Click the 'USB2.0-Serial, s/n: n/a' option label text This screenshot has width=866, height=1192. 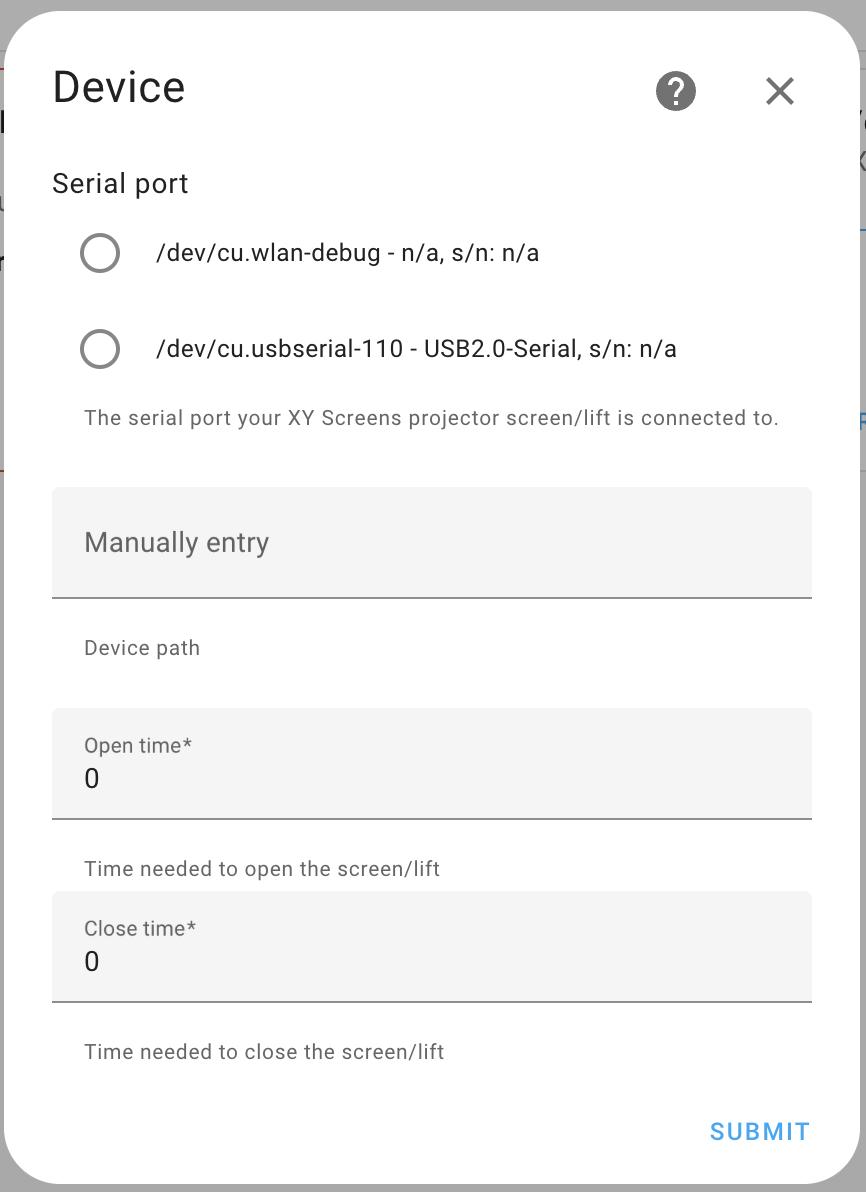click(550, 349)
